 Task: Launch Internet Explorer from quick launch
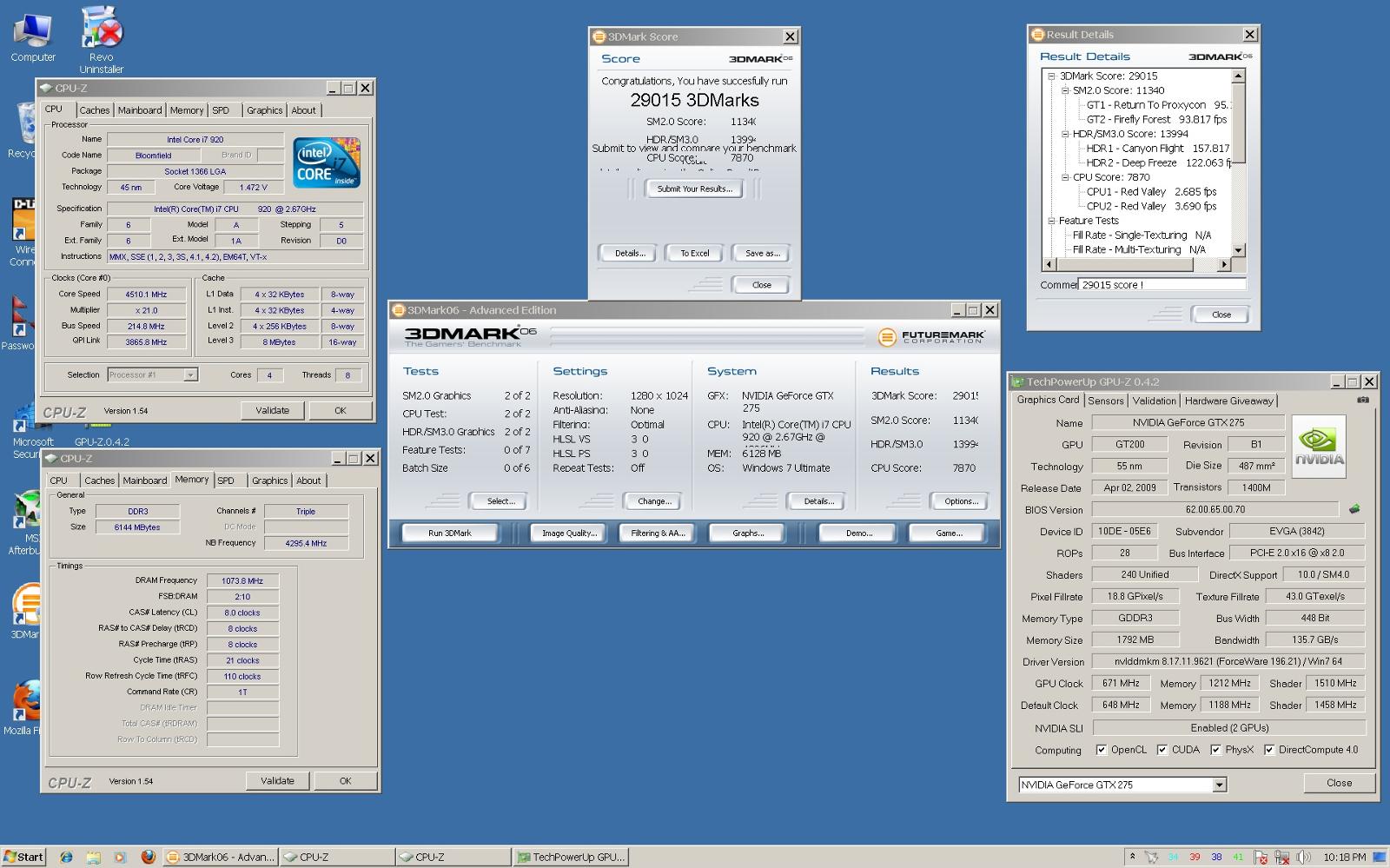point(66,857)
